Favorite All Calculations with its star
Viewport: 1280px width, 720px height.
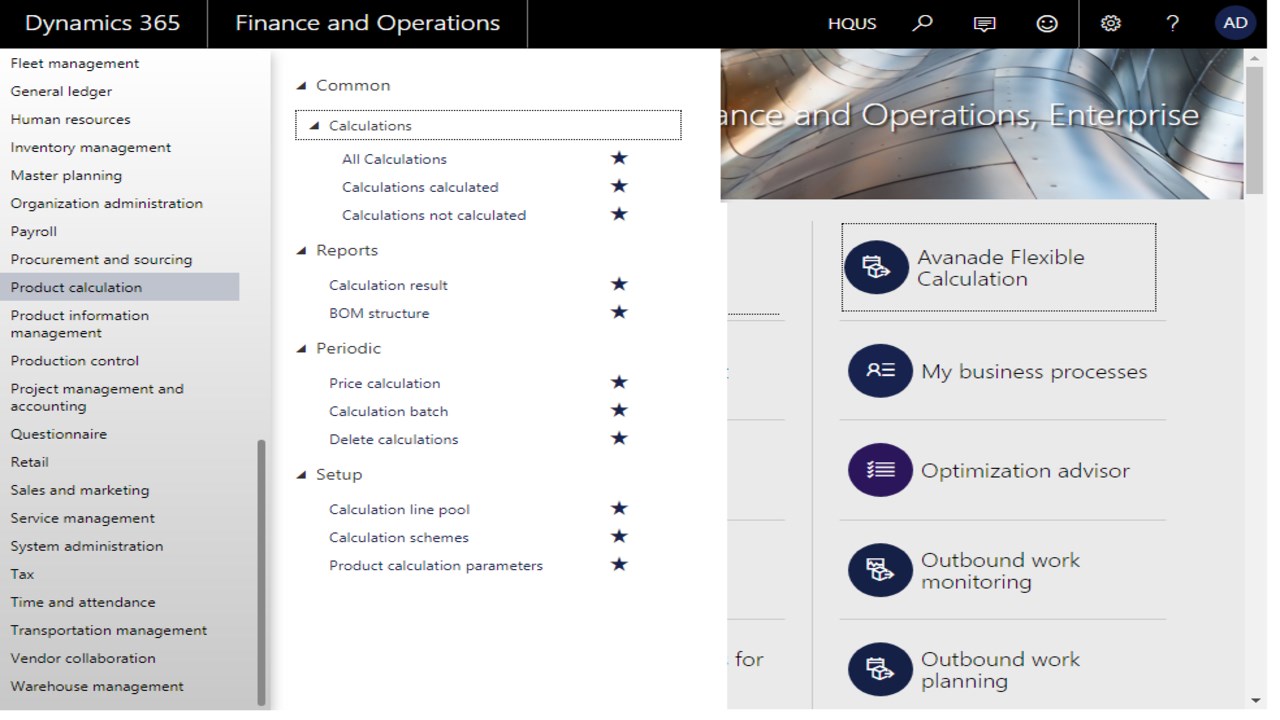click(619, 158)
